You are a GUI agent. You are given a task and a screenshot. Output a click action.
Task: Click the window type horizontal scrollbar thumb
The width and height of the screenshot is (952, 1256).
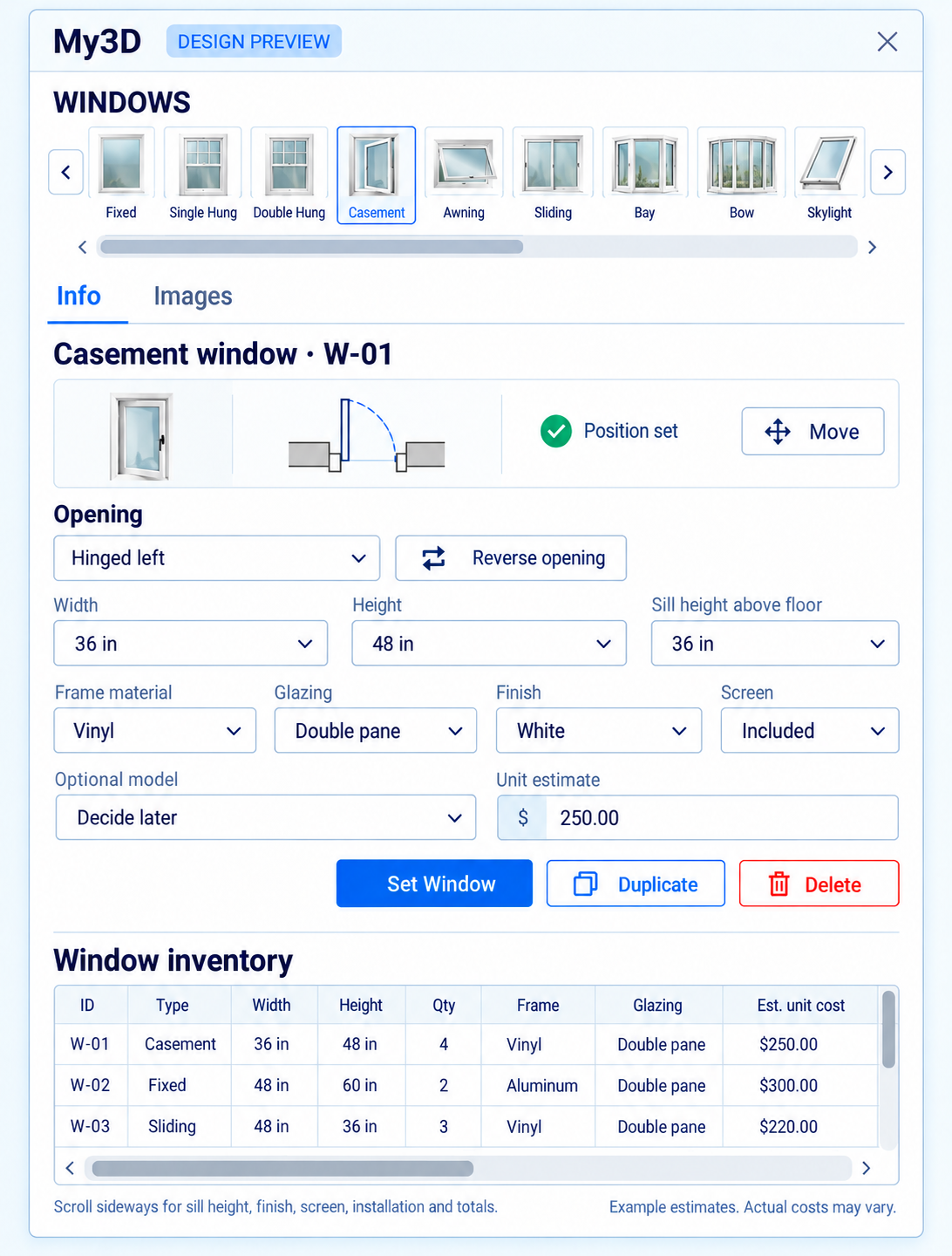[x=311, y=247]
